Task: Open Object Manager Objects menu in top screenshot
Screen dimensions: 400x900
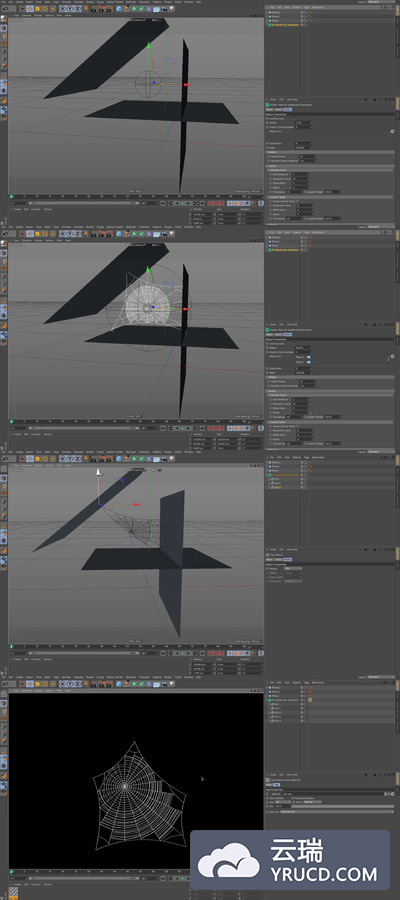Action: tap(297, 7)
